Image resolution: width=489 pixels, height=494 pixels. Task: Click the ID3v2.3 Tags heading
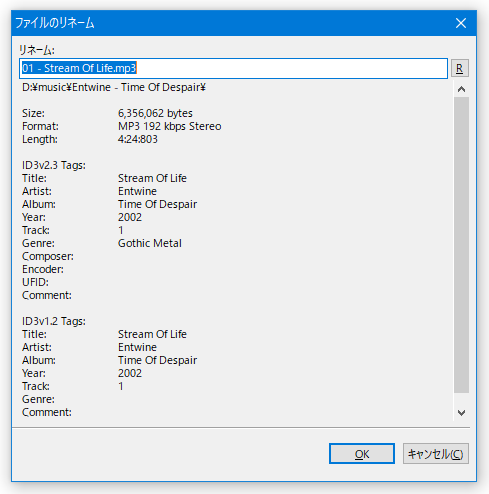coord(54,165)
